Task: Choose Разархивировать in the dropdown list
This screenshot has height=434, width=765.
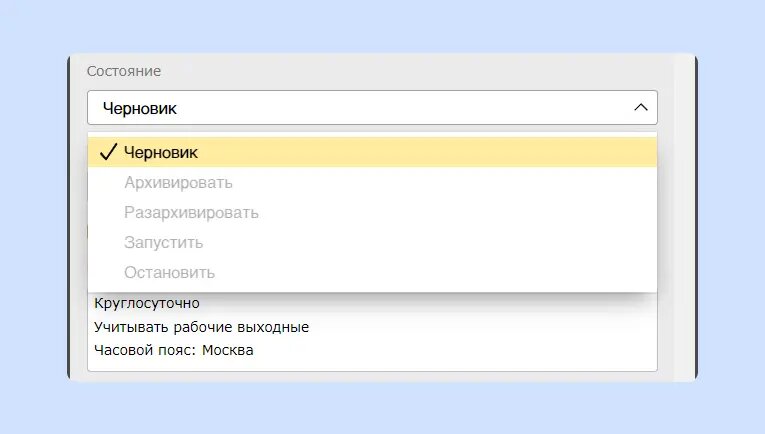Action: click(372, 213)
